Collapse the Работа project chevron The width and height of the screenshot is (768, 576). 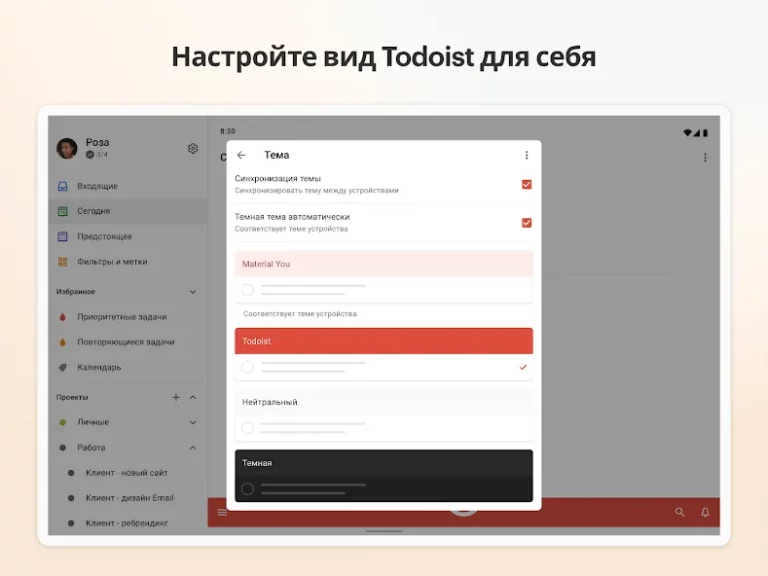coord(193,448)
